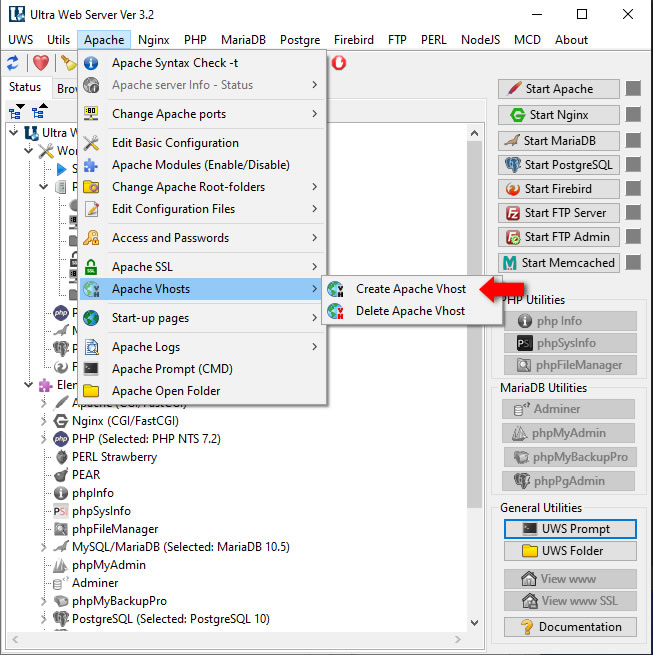Click the console icon beside Apache Prompt (CMD)
The image size is (653, 655).
(x=91, y=369)
